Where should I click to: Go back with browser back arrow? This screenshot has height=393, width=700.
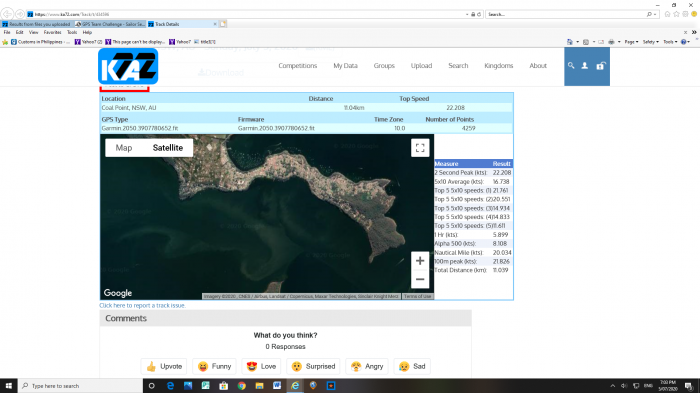7,14
